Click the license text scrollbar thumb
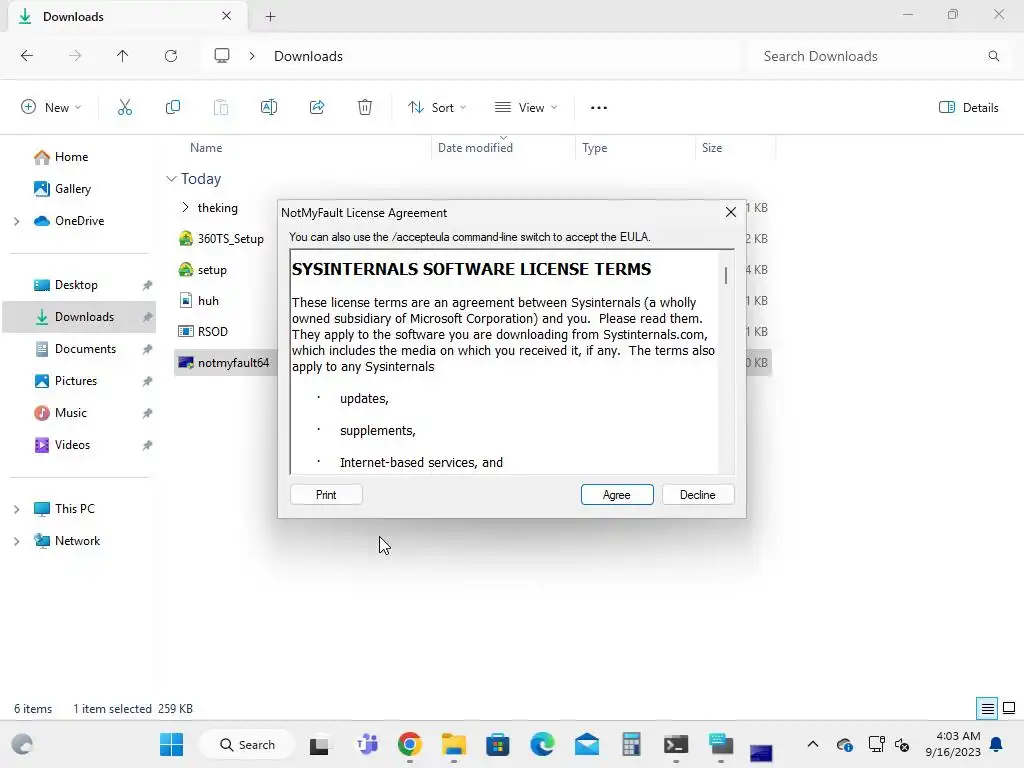Viewport: 1024px width, 768px height. 726,275
